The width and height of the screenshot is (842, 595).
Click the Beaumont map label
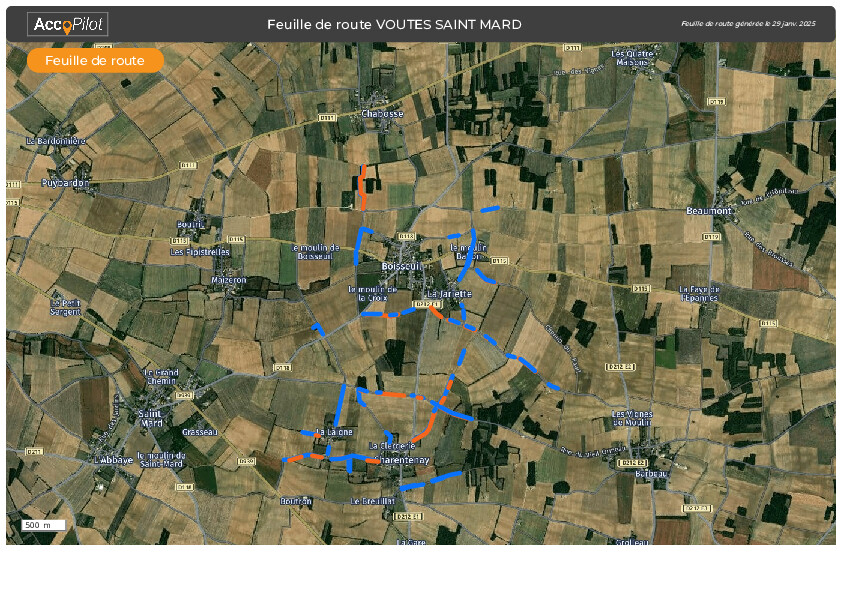[708, 211]
